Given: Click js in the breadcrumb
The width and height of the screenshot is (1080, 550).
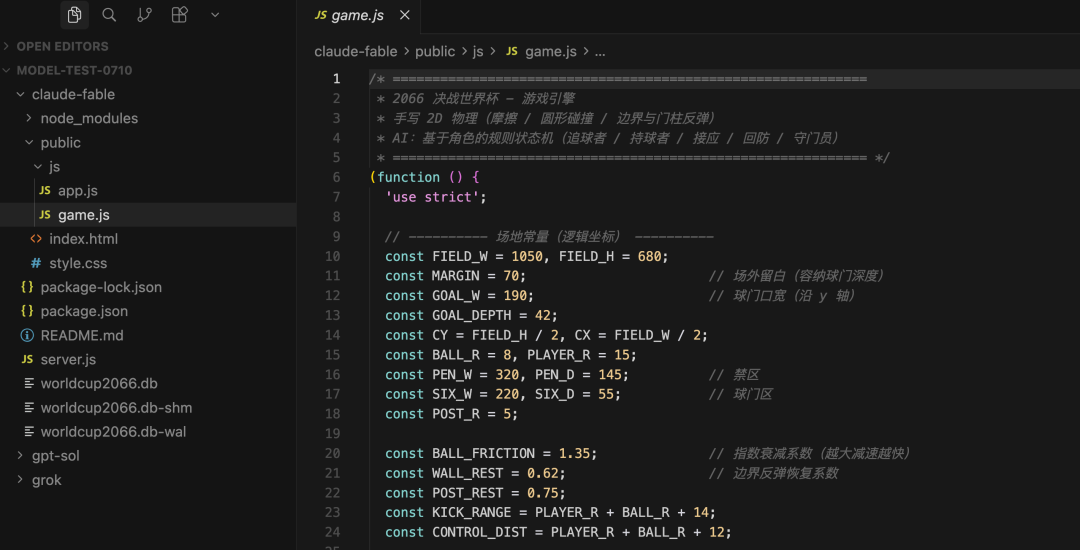Looking at the screenshot, I should tap(478, 52).
